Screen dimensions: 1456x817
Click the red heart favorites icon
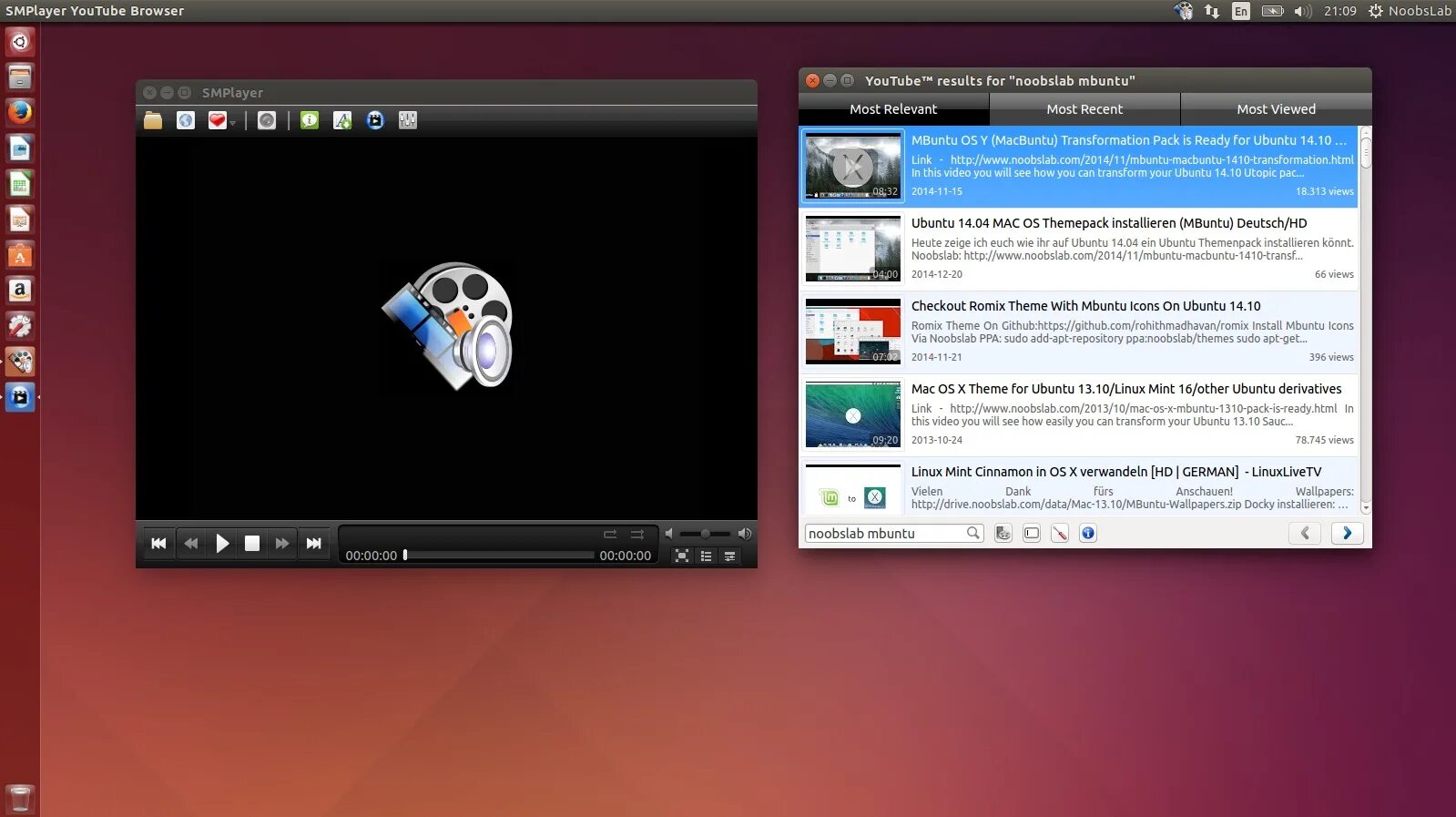point(217,120)
